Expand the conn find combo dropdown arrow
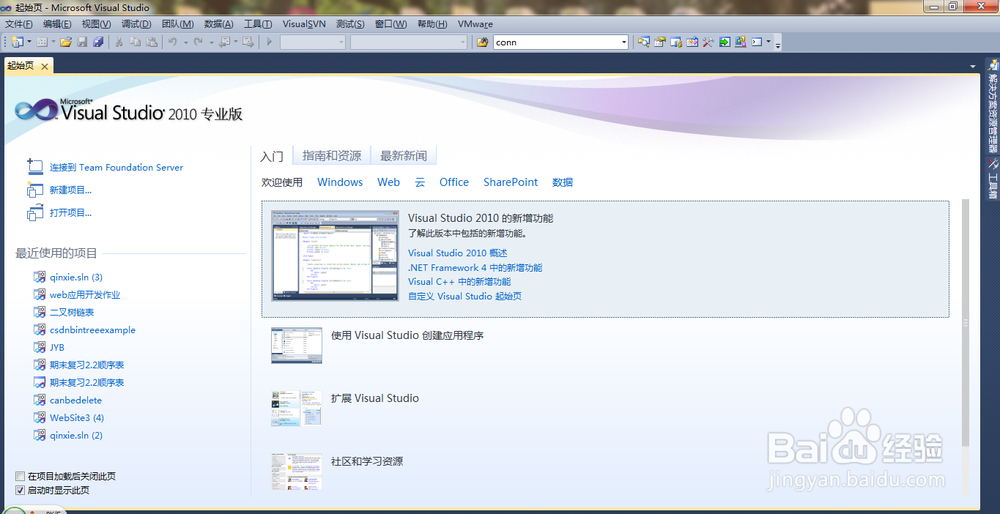Screen dimensions: 1000x514 (624, 42)
